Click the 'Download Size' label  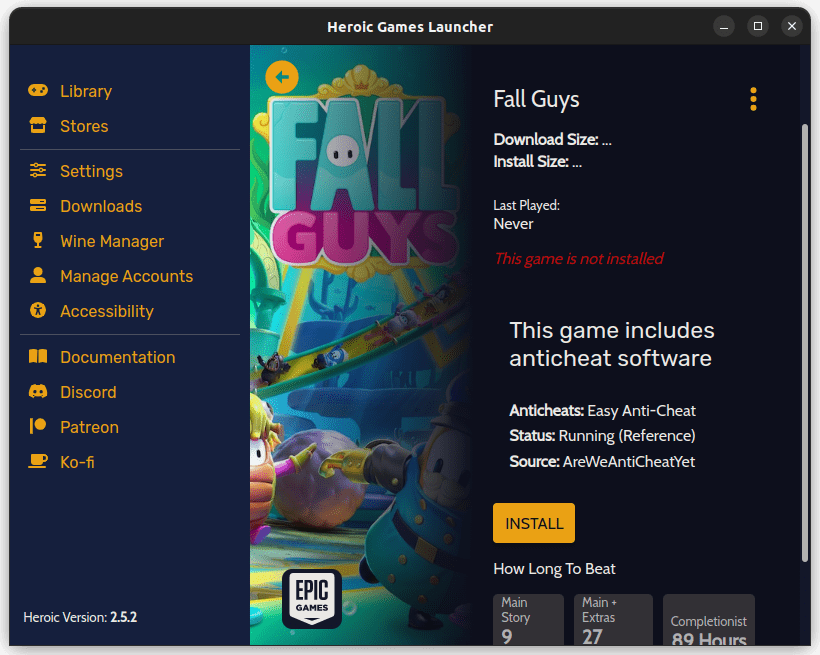click(546, 139)
